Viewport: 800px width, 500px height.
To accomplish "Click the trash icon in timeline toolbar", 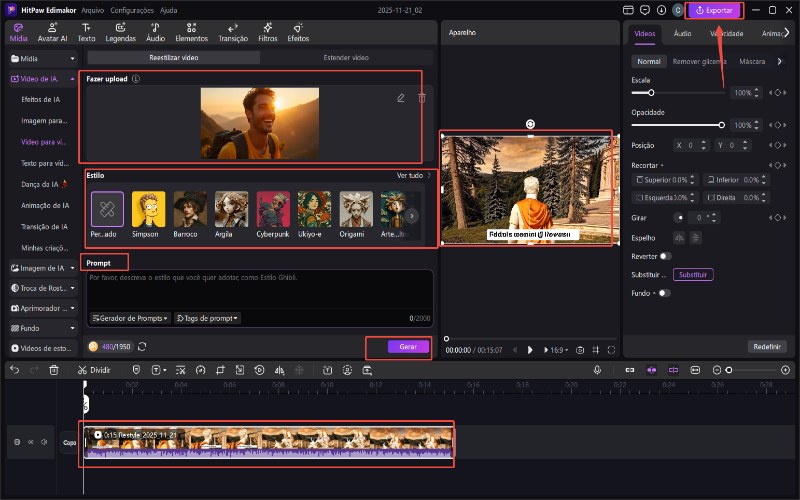I will click(x=54, y=370).
